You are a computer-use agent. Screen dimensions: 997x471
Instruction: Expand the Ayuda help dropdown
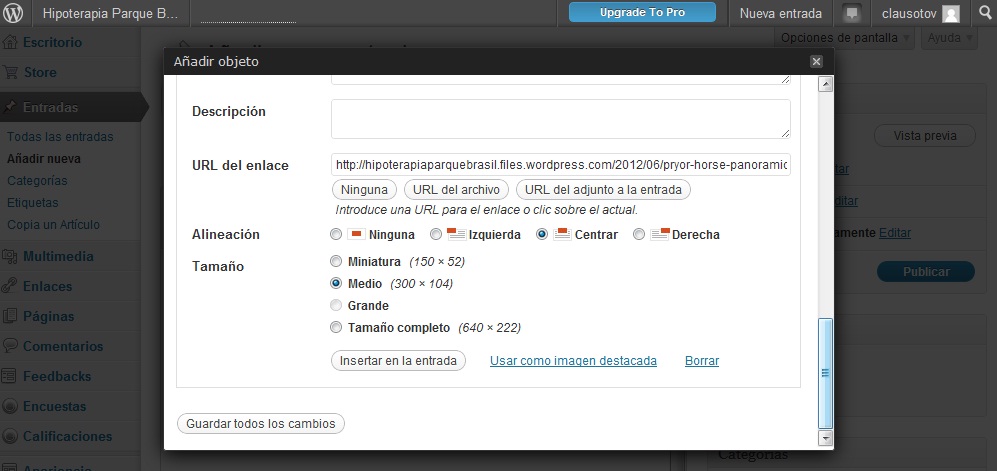949,38
